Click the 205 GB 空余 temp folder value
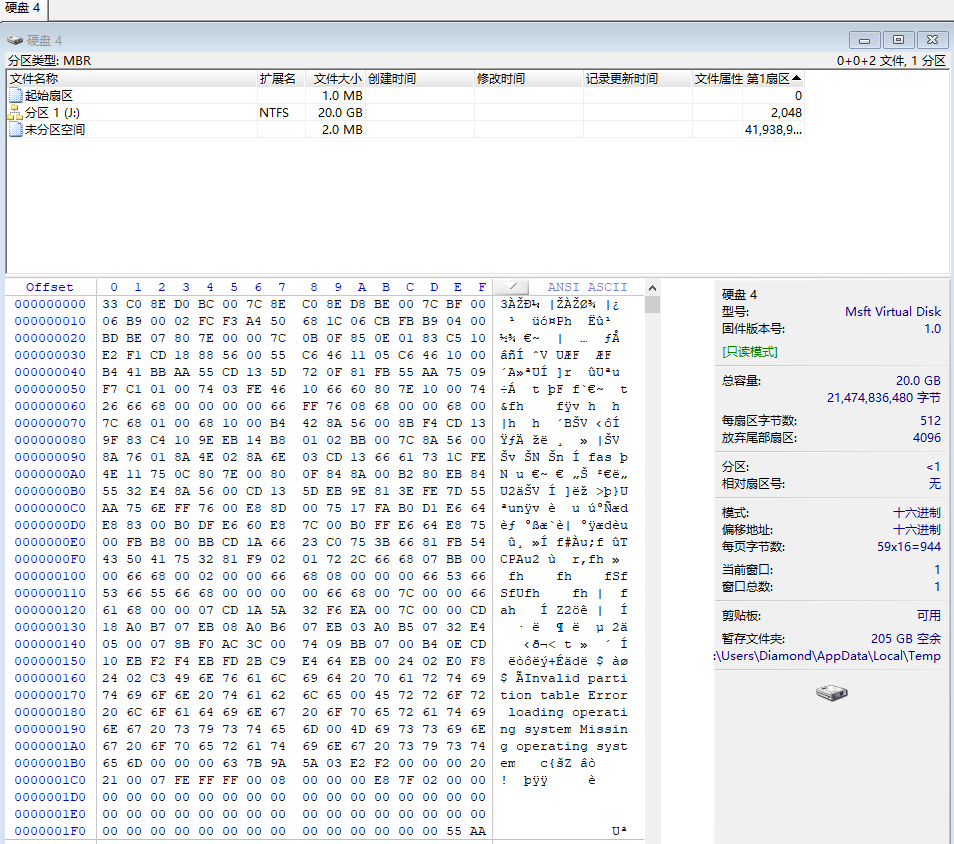The height and width of the screenshot is (844, 954). (x=905, y=638)
